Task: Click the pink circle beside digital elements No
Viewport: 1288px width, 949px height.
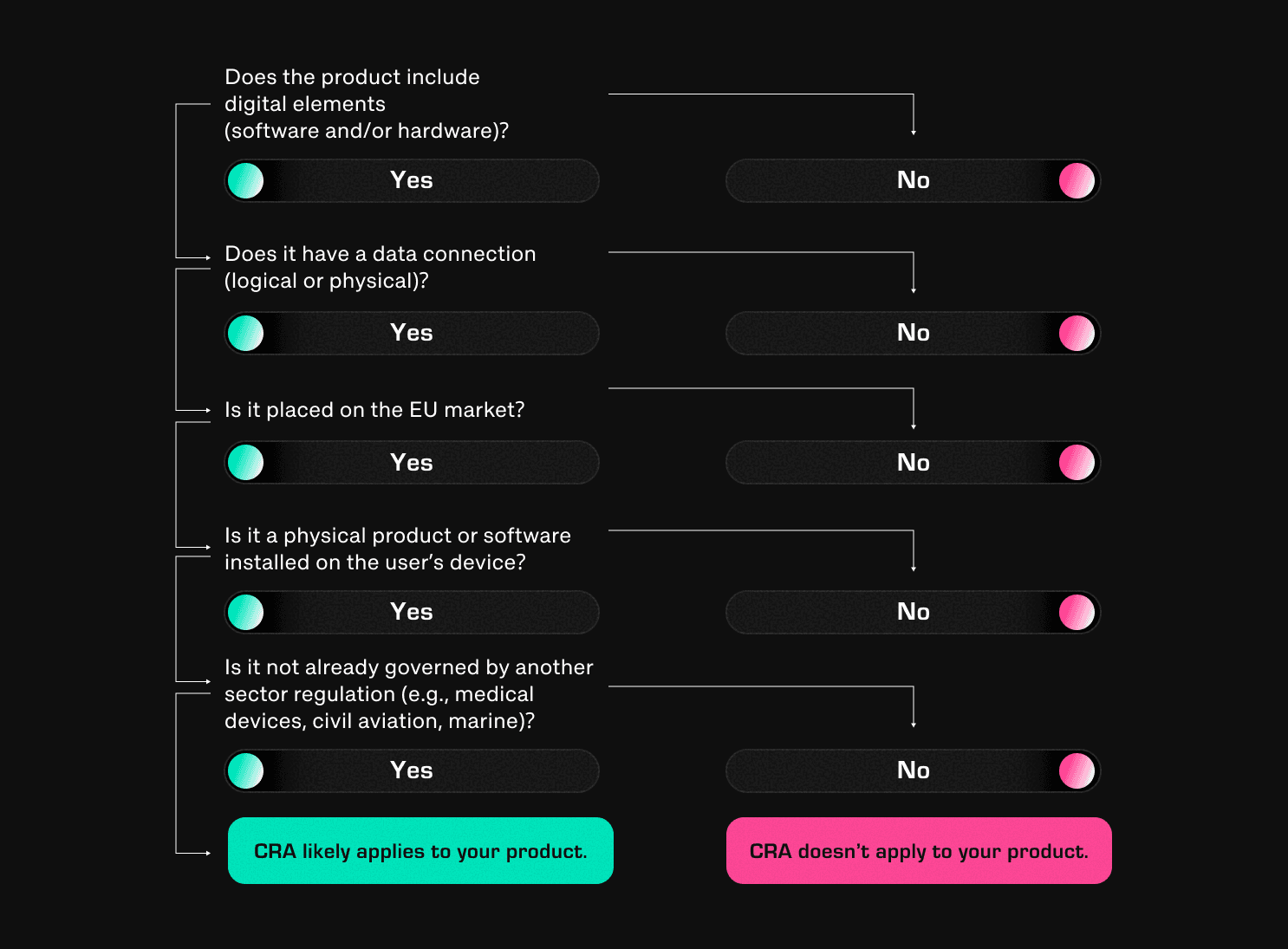Action: 1077,181
